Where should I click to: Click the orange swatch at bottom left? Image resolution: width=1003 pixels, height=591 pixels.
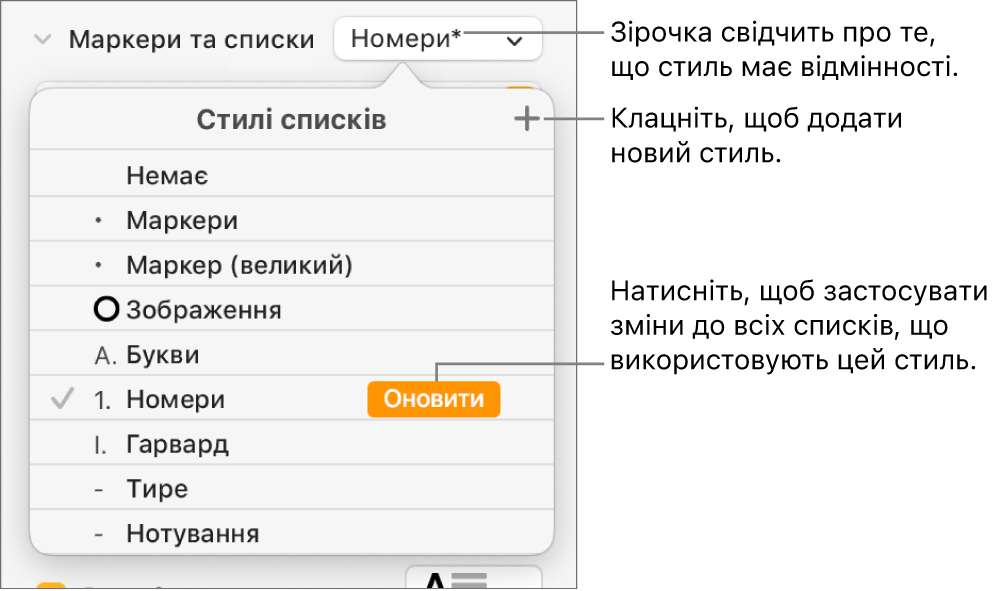51,585
